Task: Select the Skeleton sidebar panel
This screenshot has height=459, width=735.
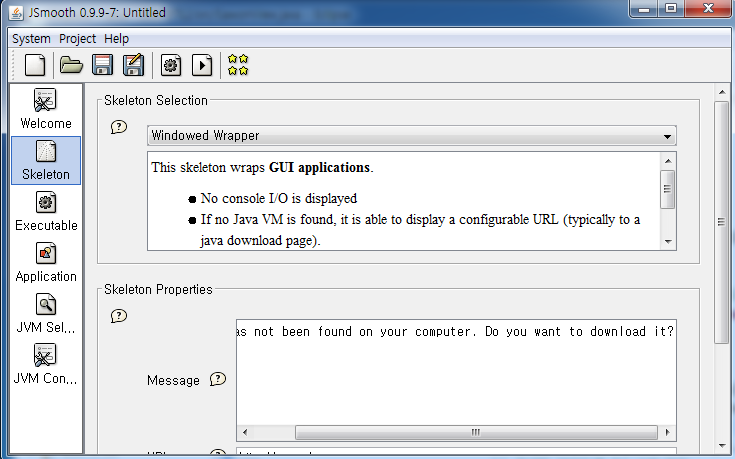Action: [46, 160]
